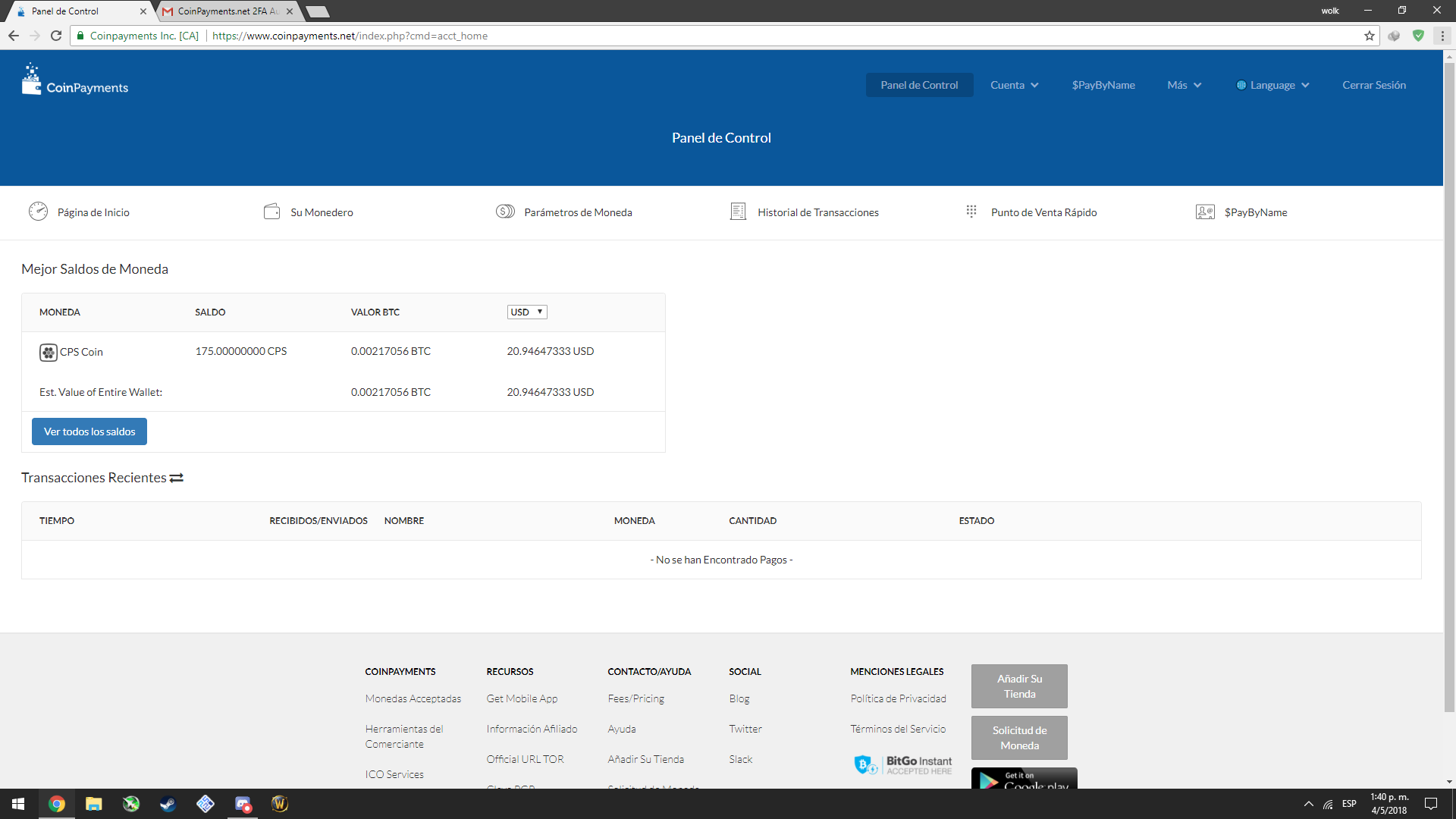
Task: Open the Fees/Pricing link
Action: coord(635,698)
